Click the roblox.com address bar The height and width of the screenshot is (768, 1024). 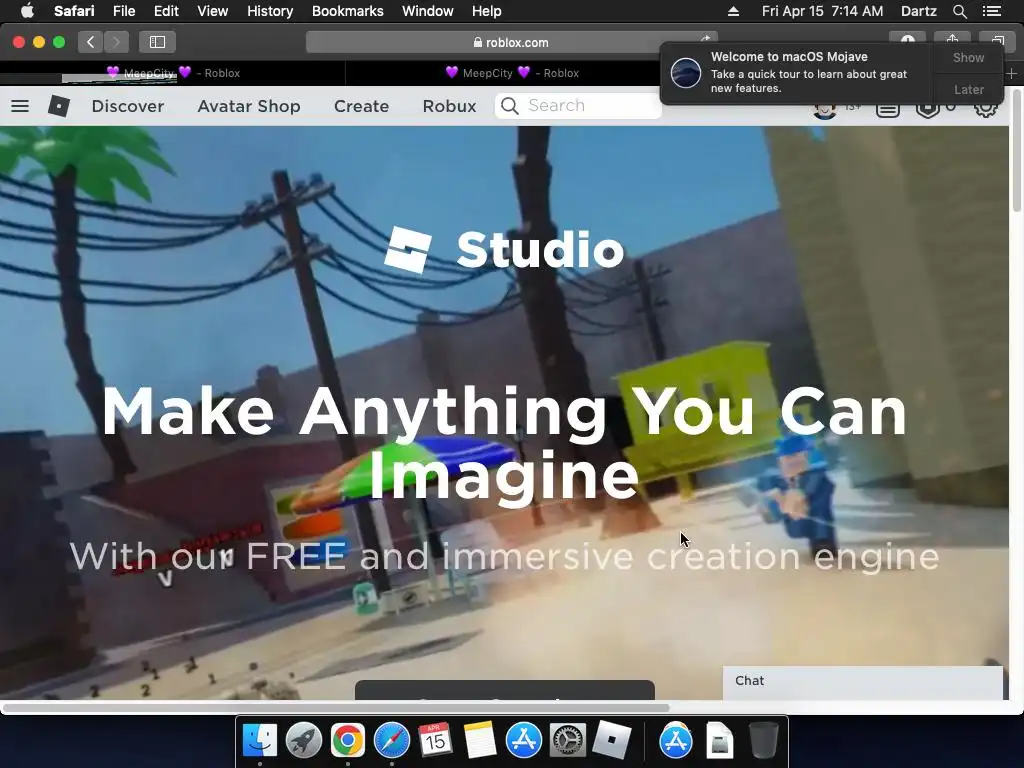pos(511,42)
